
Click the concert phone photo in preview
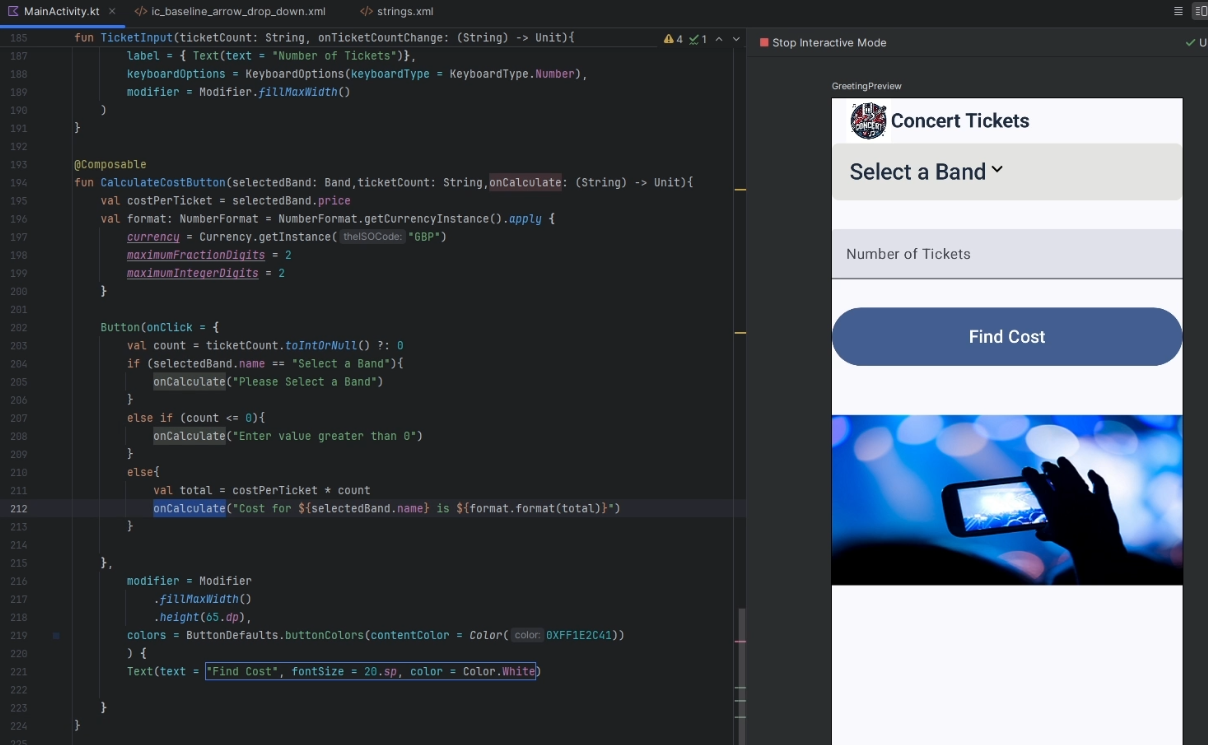(x=1007, y=500)
